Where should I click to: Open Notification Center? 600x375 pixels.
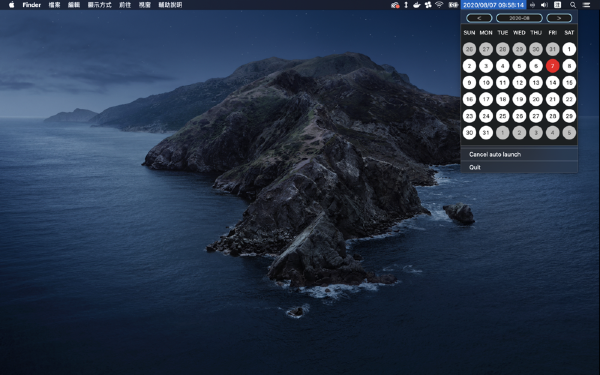click(x=586, y=5)
